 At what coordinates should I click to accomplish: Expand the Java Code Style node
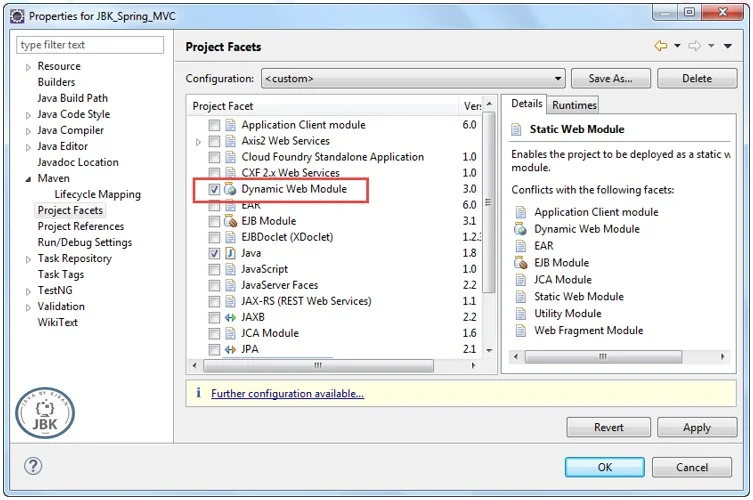point(28,115)
